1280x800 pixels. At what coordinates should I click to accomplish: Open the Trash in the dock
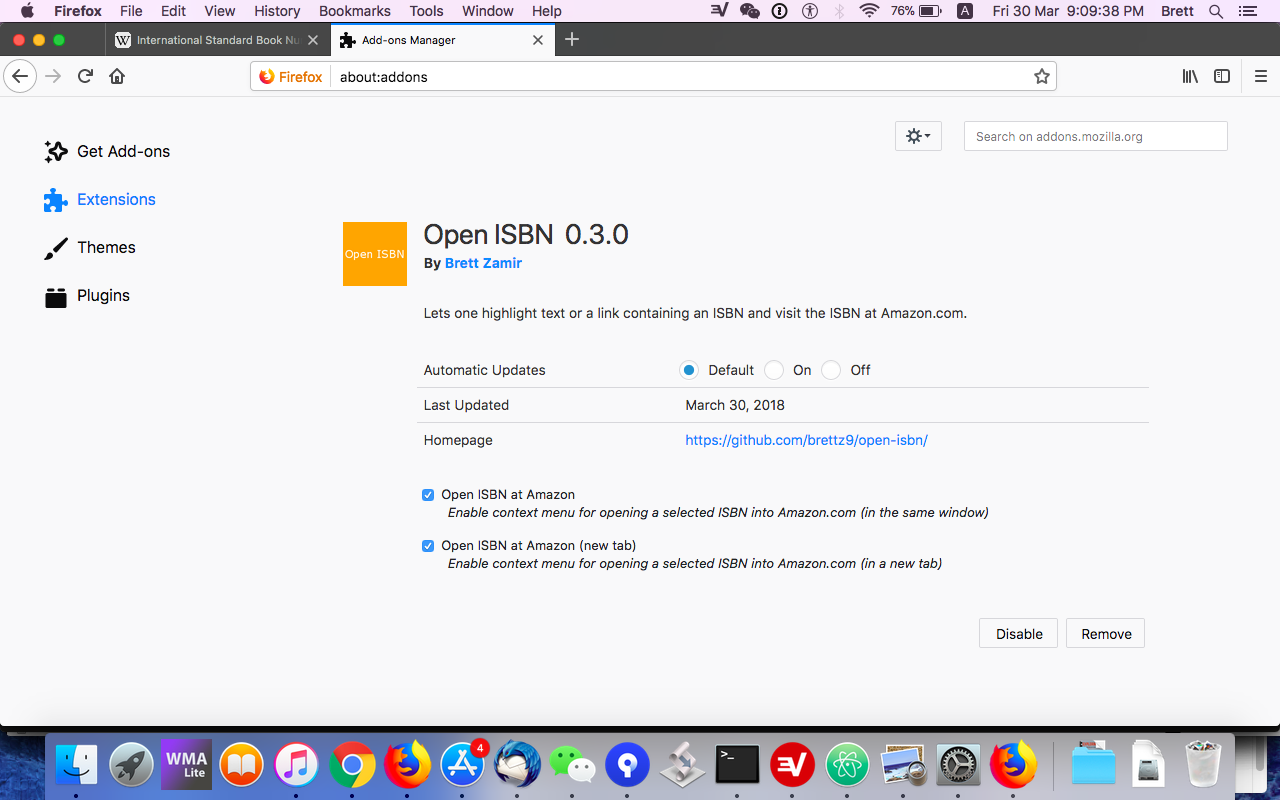click(x=1203, y=766)
